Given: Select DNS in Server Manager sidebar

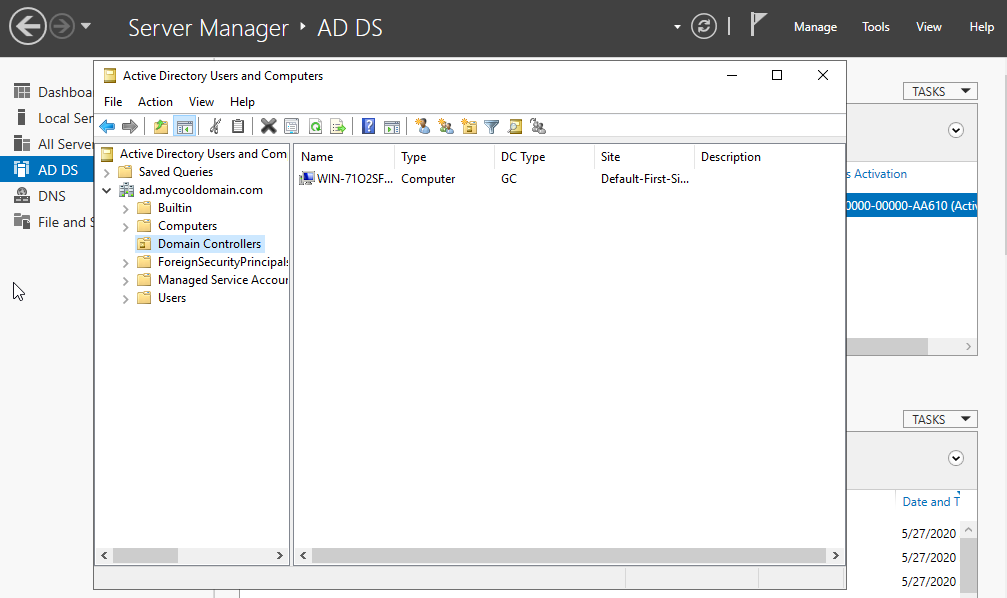Looking at the screenshot, I should click(52, 196).
